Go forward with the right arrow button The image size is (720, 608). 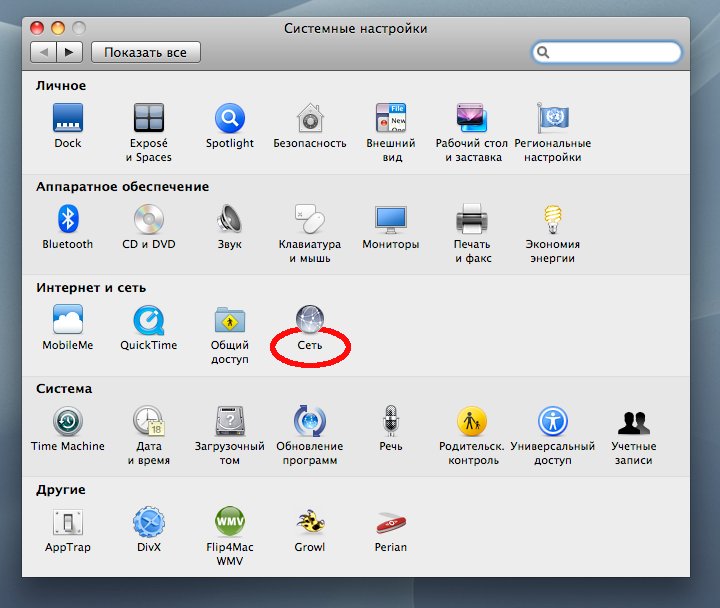coord(69,52)
